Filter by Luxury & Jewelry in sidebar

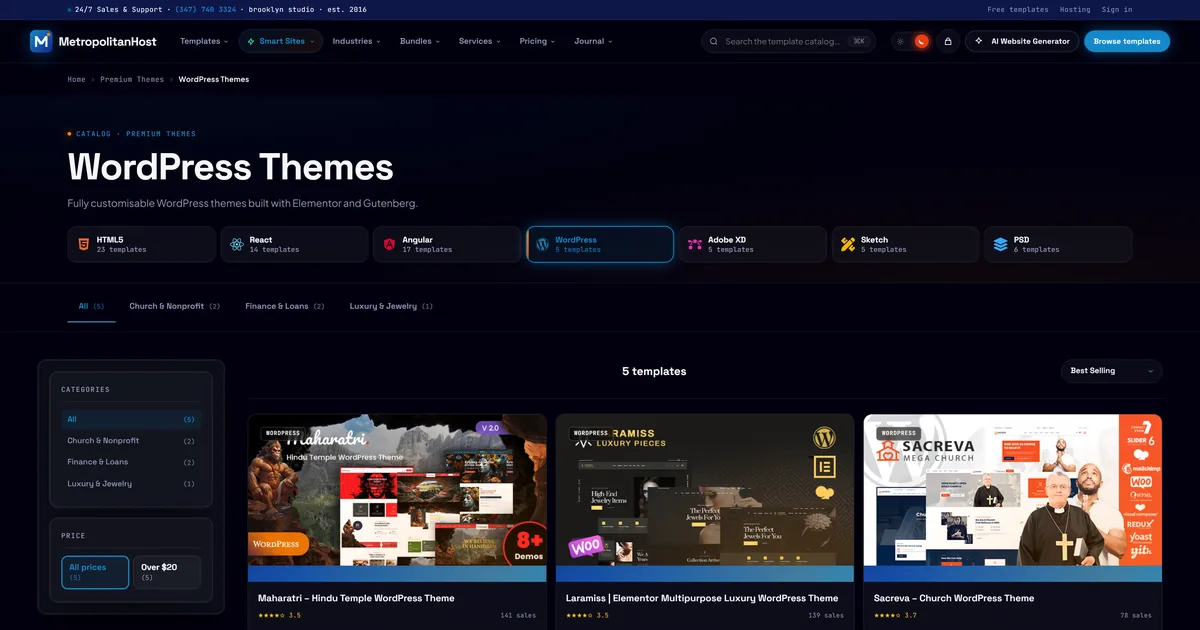[x=131, y=484]
